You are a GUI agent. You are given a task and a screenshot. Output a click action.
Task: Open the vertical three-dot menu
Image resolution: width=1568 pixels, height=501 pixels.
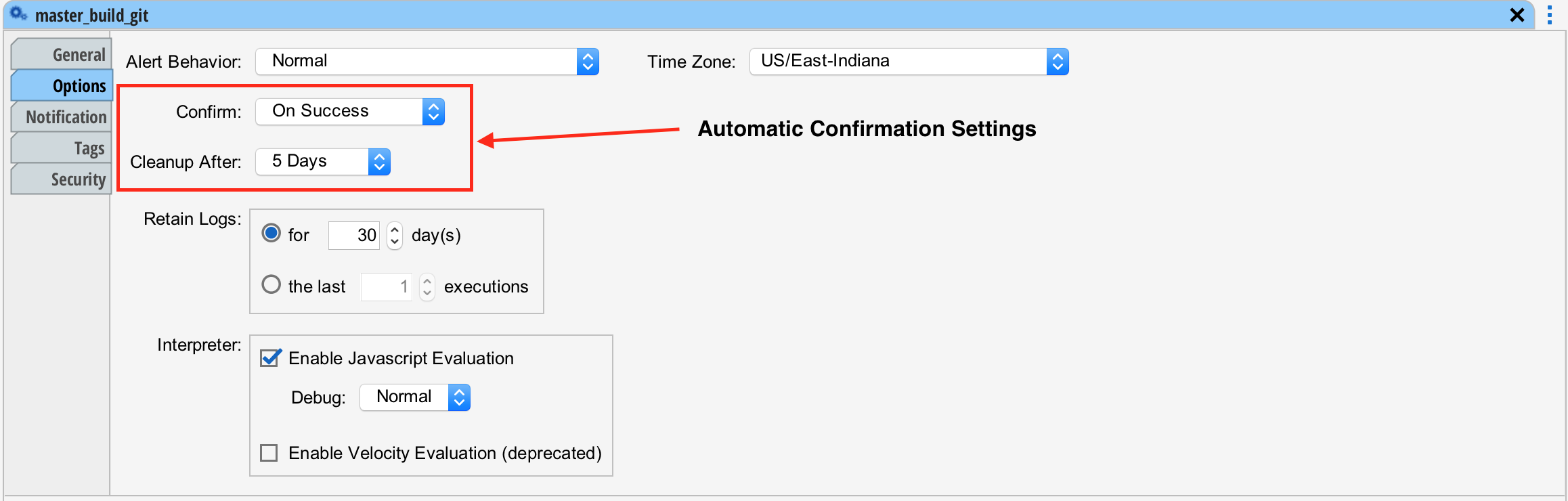[1549, 15]
